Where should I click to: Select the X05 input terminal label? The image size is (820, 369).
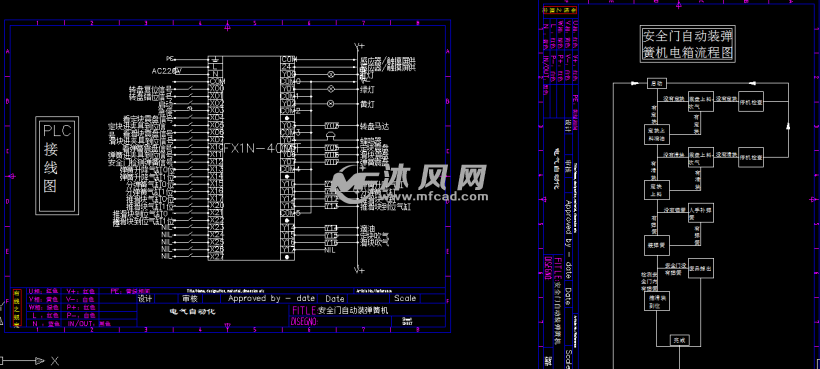[x=217, y=125]
